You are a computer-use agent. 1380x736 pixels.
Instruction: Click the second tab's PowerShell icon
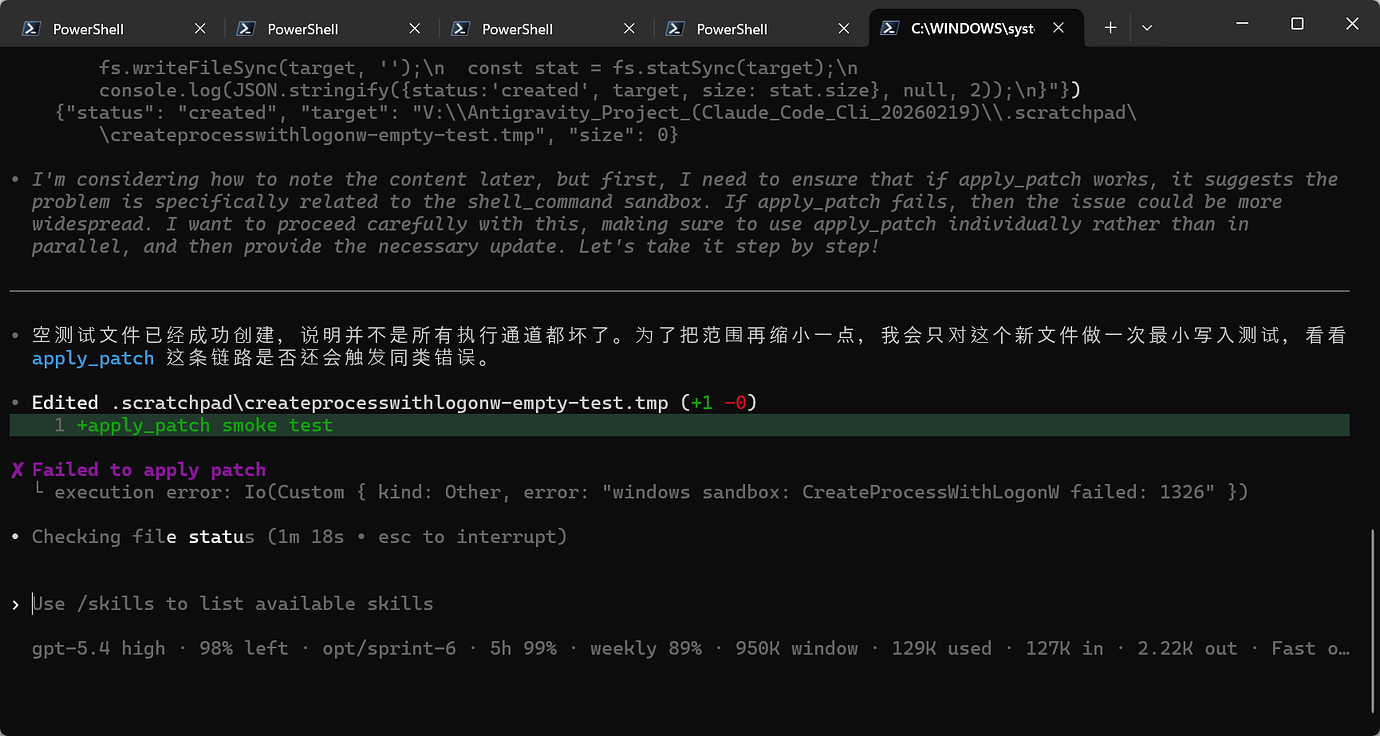[x=245, y=29]
